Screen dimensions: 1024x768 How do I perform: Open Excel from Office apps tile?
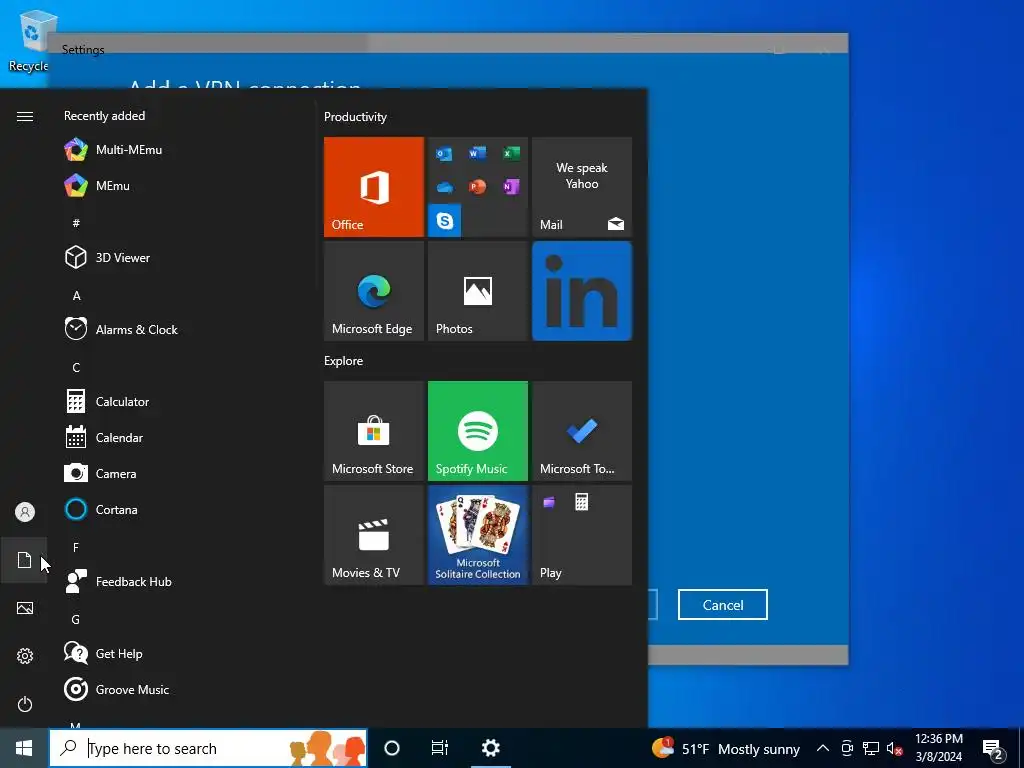(x=511, y=153)
